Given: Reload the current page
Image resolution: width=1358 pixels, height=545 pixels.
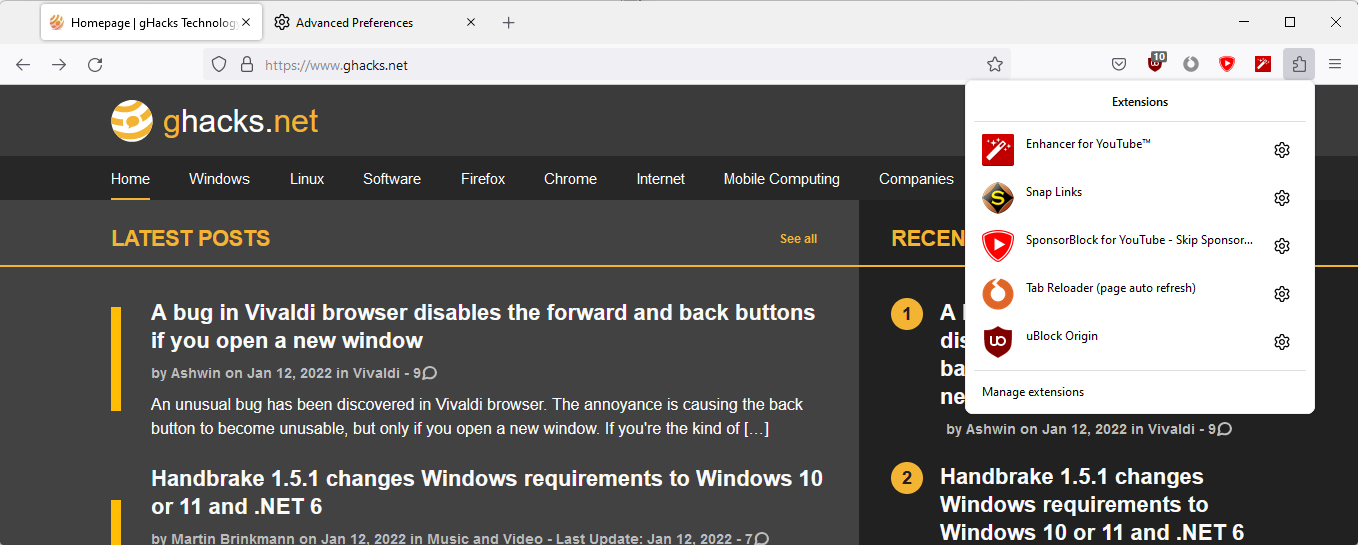Looking at the screenshot, I should click(95, 64).
